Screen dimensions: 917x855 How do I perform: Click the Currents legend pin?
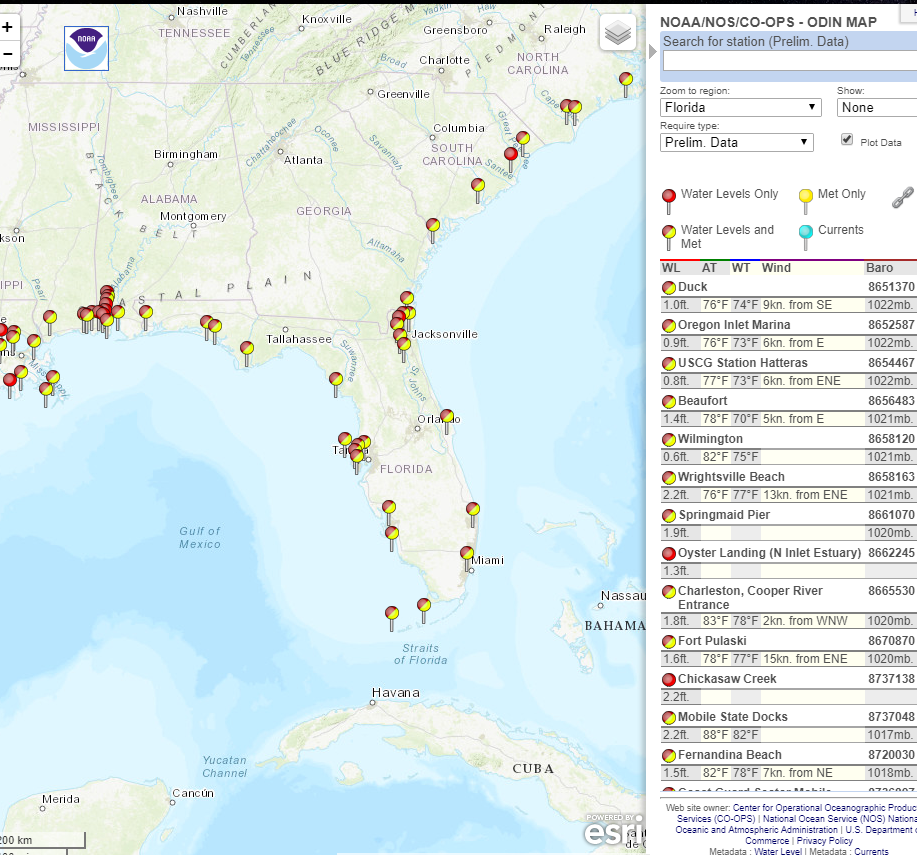(806, 237)
